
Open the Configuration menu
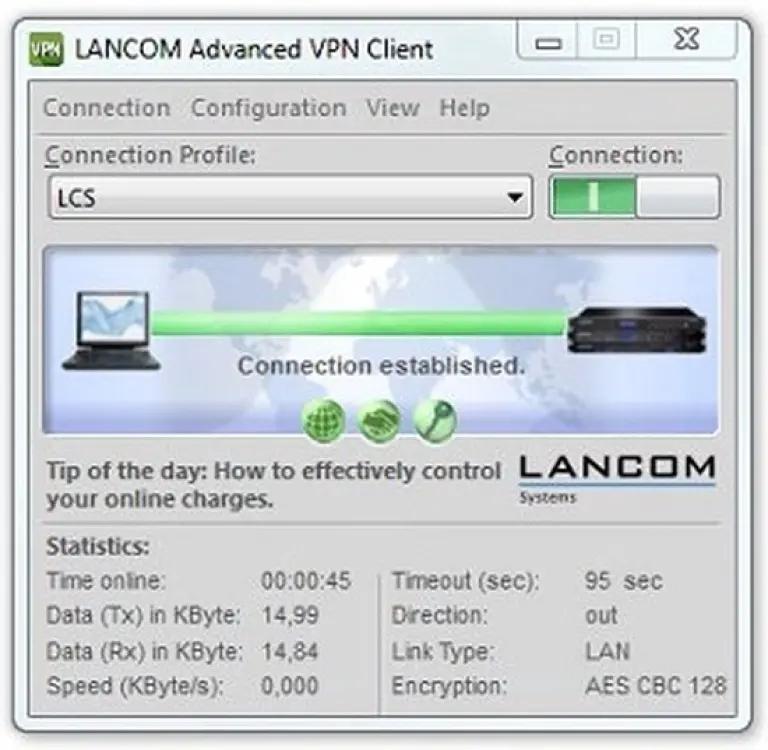click(268, 108)
